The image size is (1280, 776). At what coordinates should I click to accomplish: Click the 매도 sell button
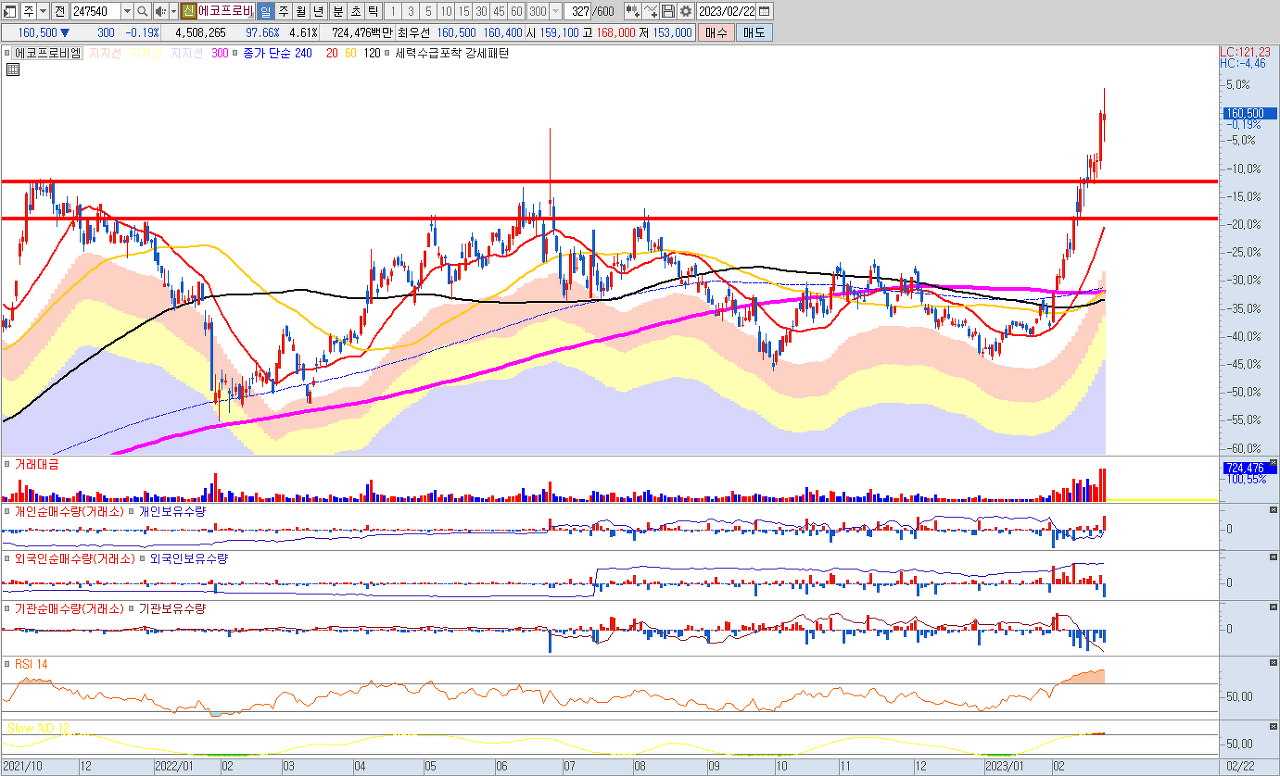[x=753, y=32]
